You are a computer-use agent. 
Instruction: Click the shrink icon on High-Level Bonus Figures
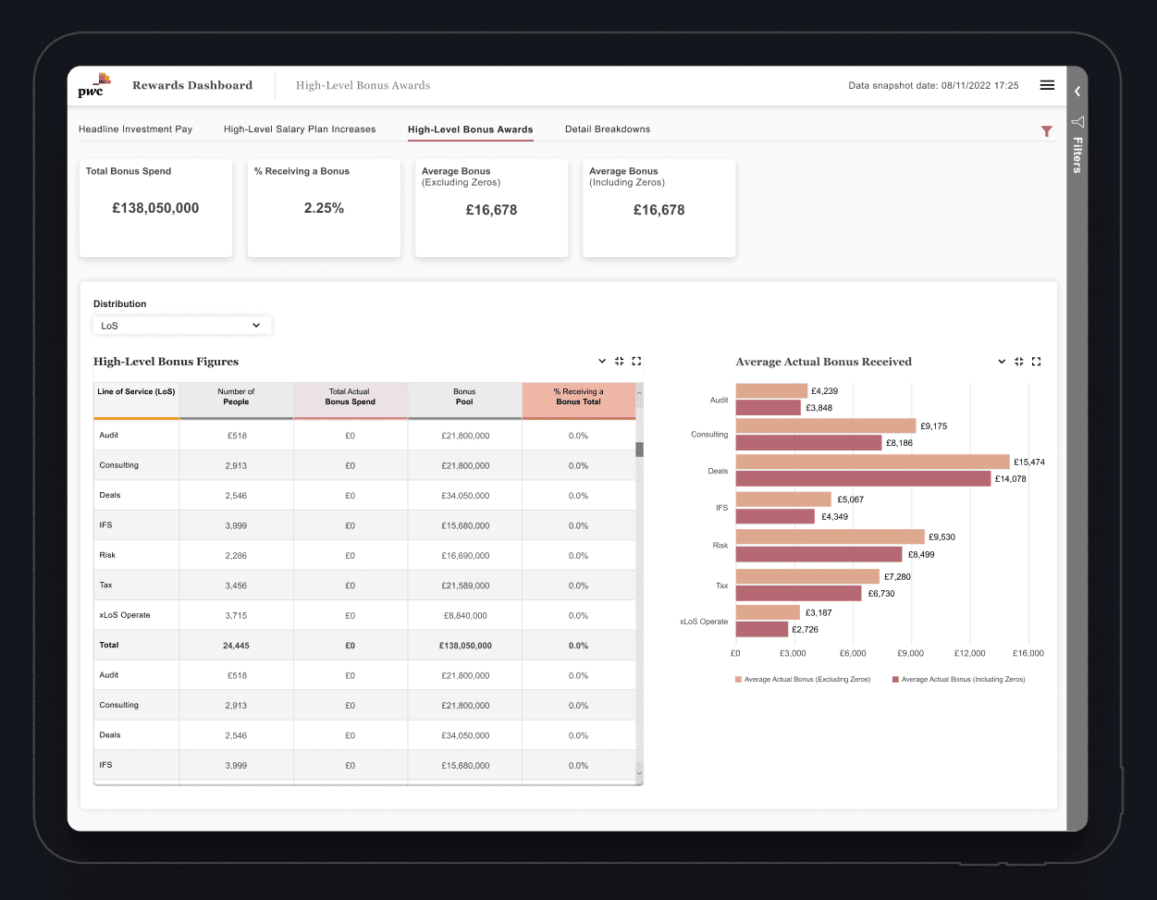[x=619, y=361]
